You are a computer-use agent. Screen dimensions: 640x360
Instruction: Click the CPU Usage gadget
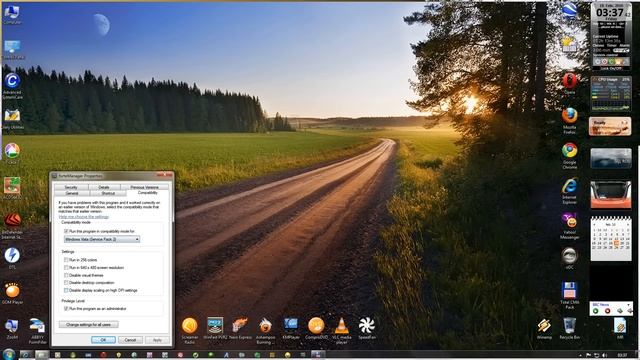(x=611, y=93)
